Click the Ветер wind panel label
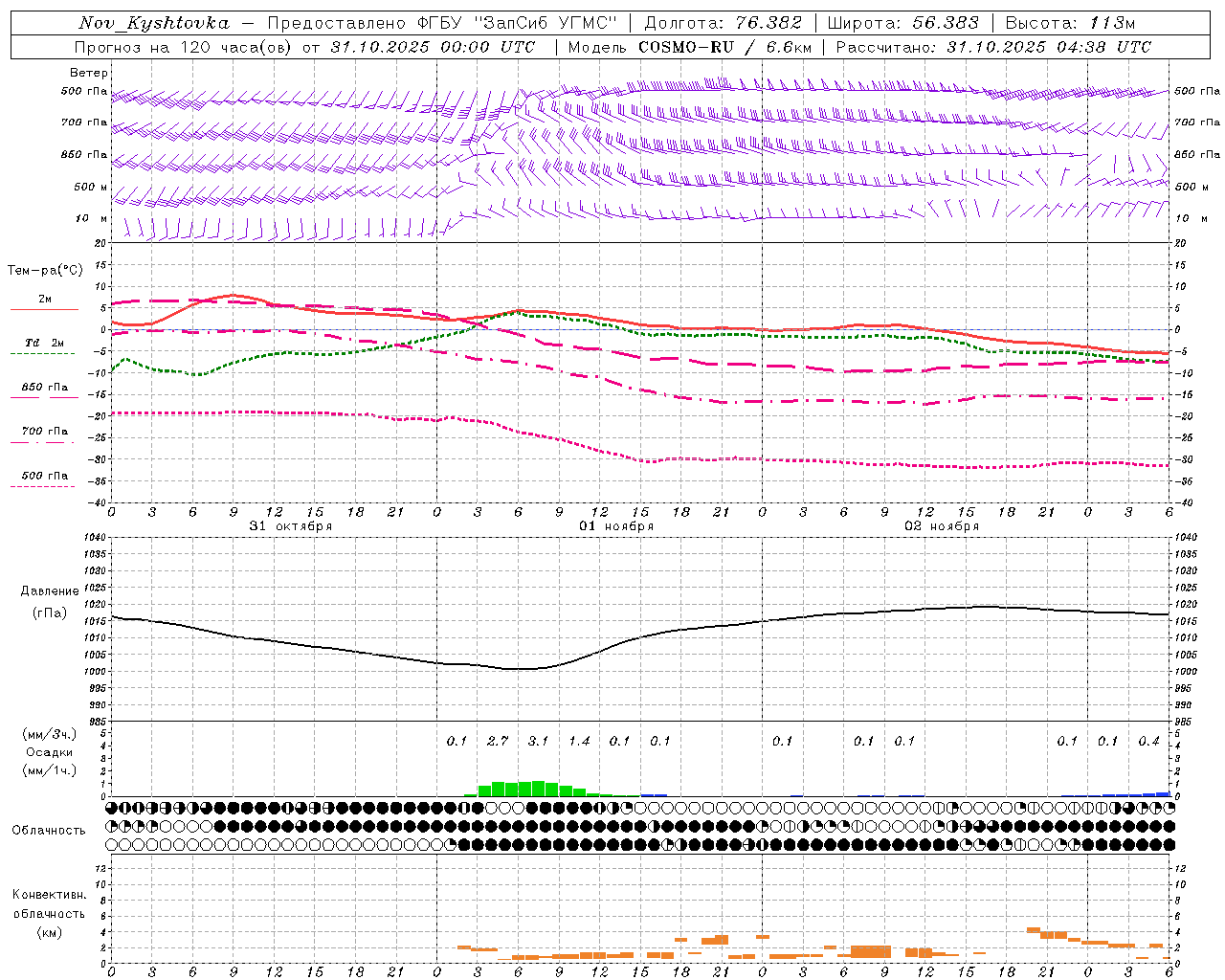1225x980 pixels. [89, 73]
